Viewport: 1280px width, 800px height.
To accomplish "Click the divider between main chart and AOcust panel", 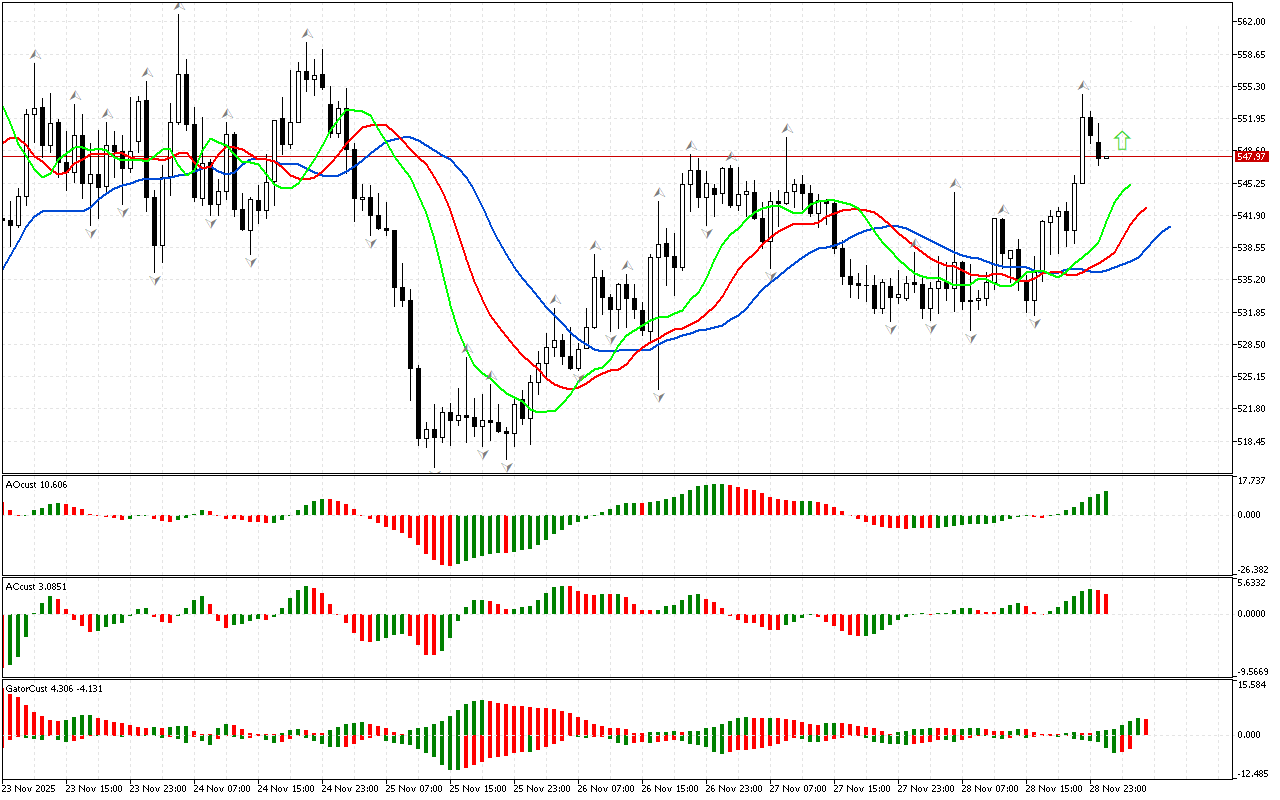I will 615,475.
